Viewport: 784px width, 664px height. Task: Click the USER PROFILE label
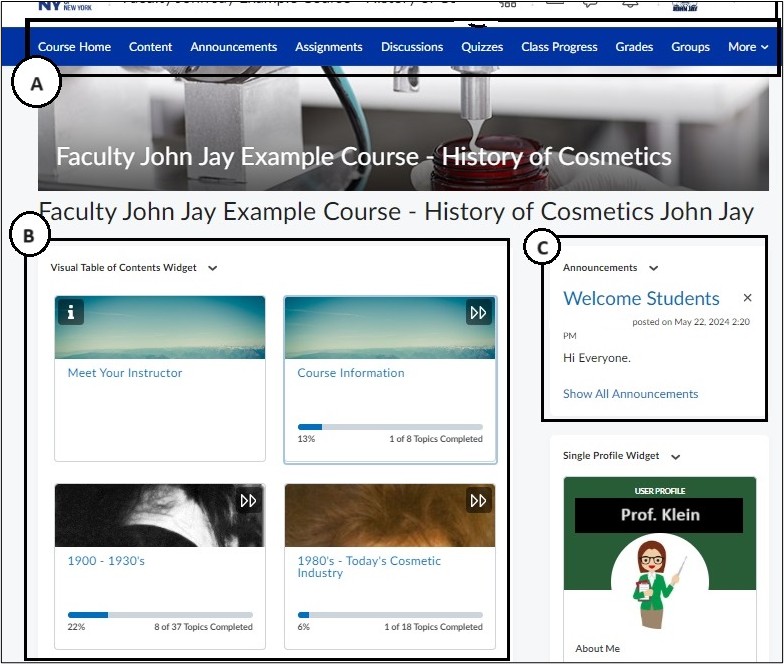tap(660, 491)
